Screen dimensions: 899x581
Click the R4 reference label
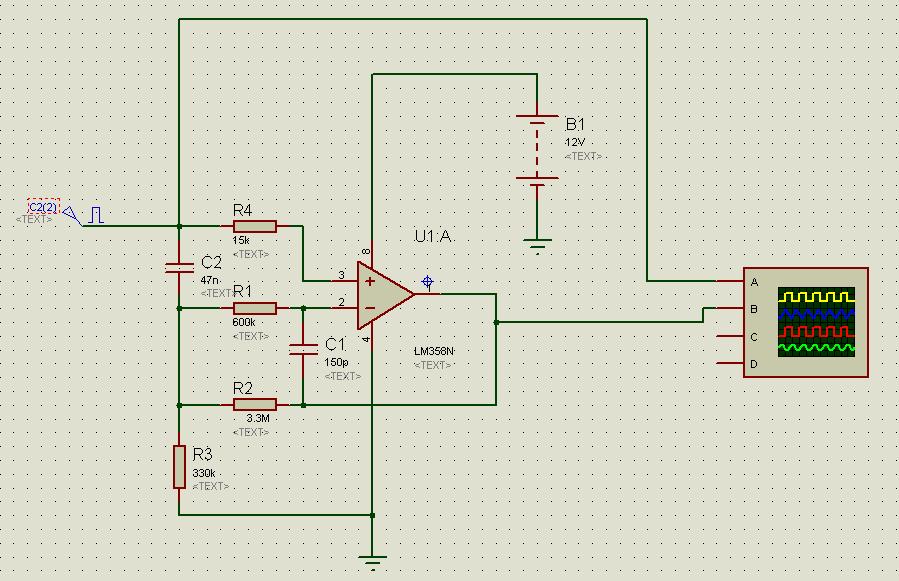(243, 210)
